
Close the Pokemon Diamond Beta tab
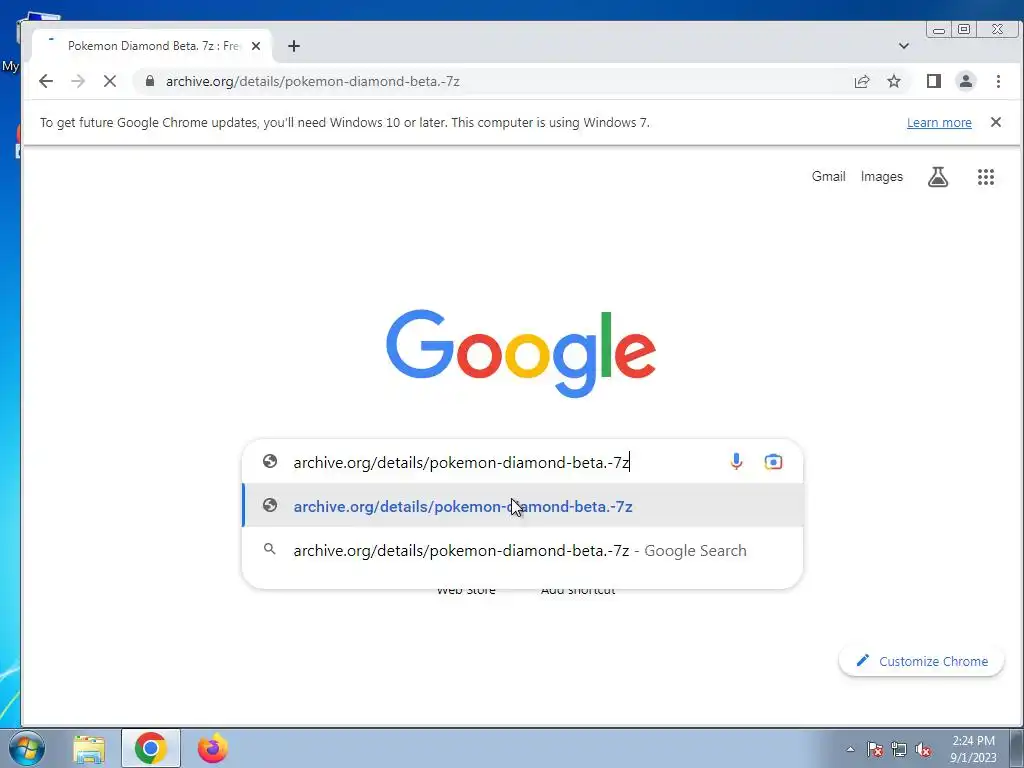(x=256, y=46)
